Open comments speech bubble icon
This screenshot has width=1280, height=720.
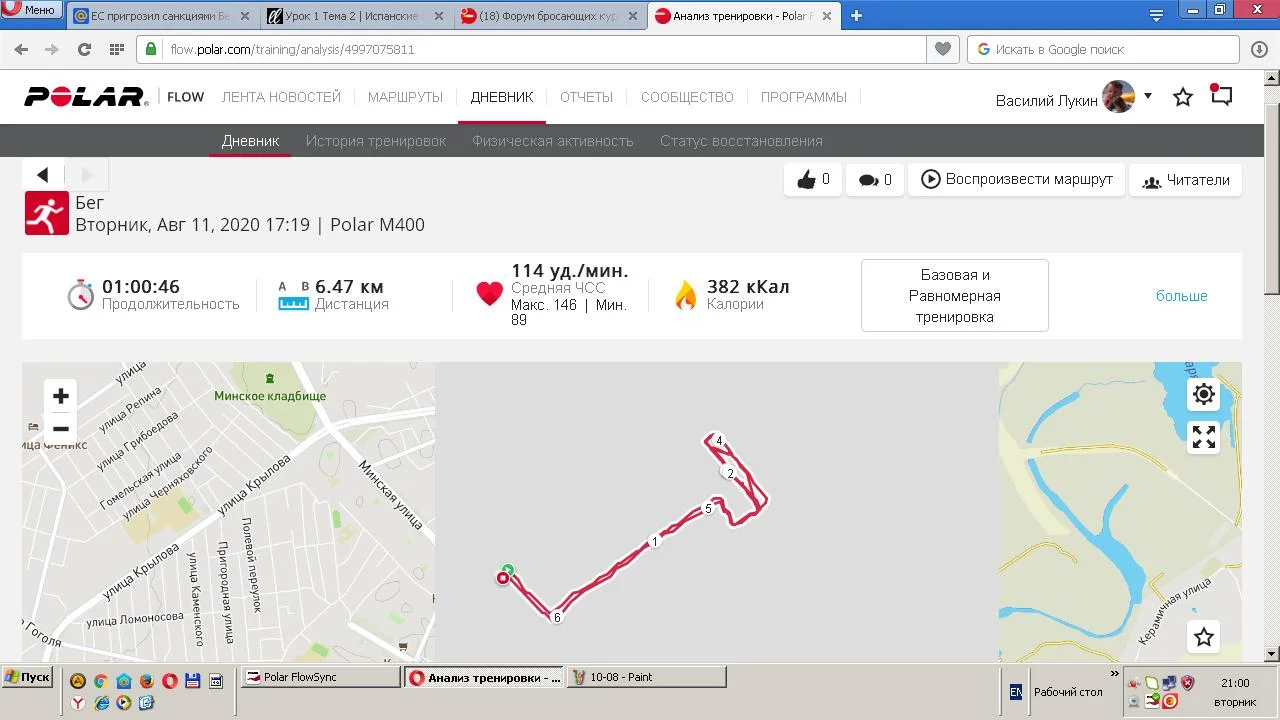[x=874, y=180]
